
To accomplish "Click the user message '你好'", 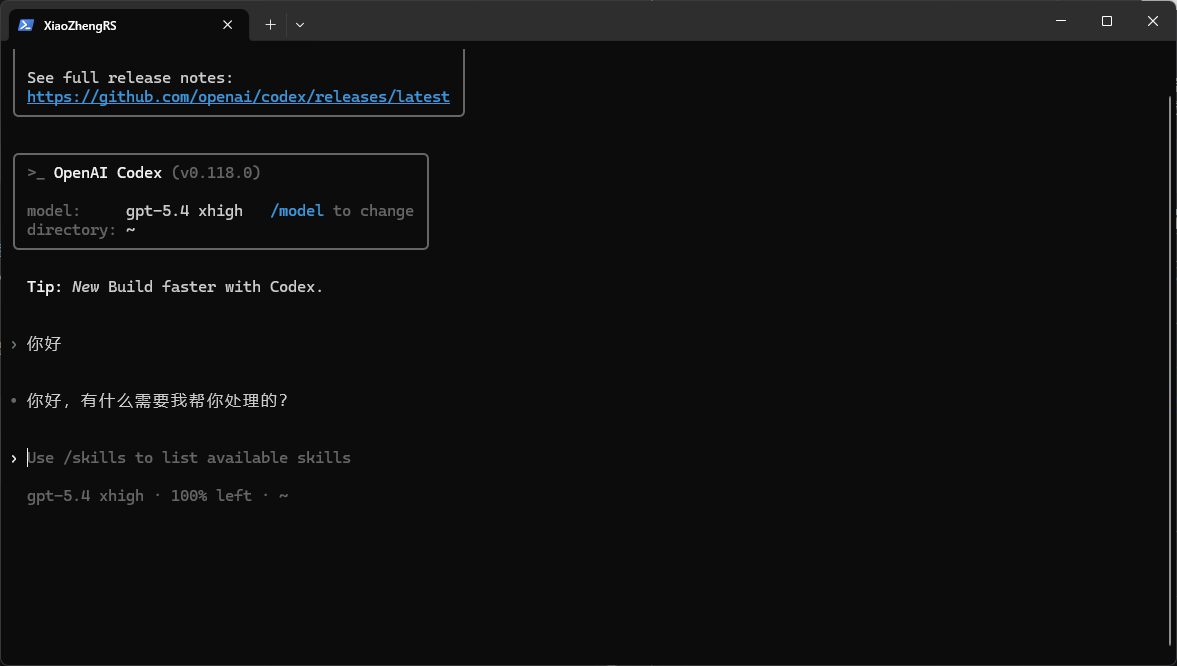I will click(x=44, y=344).
